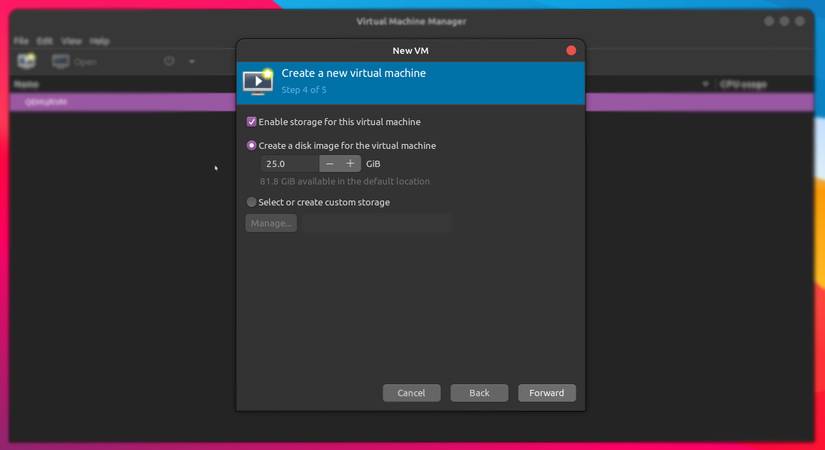Go Back to the previous step
The width and height of the screenshot is (825, 450).
tap(479, 393)
